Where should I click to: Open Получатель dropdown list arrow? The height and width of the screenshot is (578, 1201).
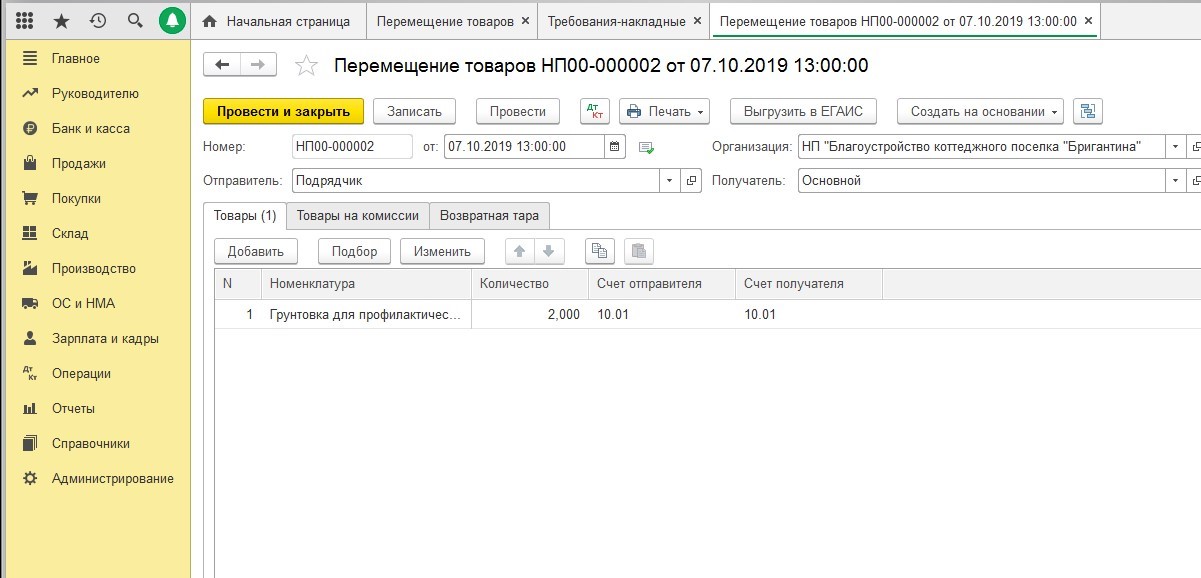click(x=1175, y=181)
